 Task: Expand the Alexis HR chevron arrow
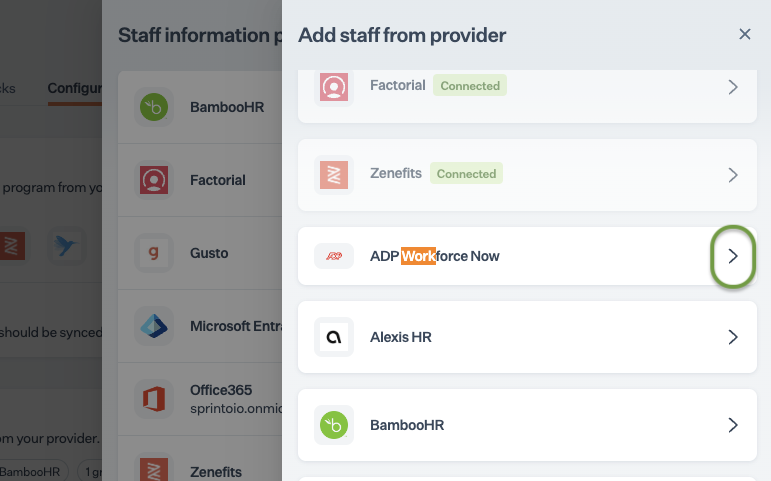(733, 337)
